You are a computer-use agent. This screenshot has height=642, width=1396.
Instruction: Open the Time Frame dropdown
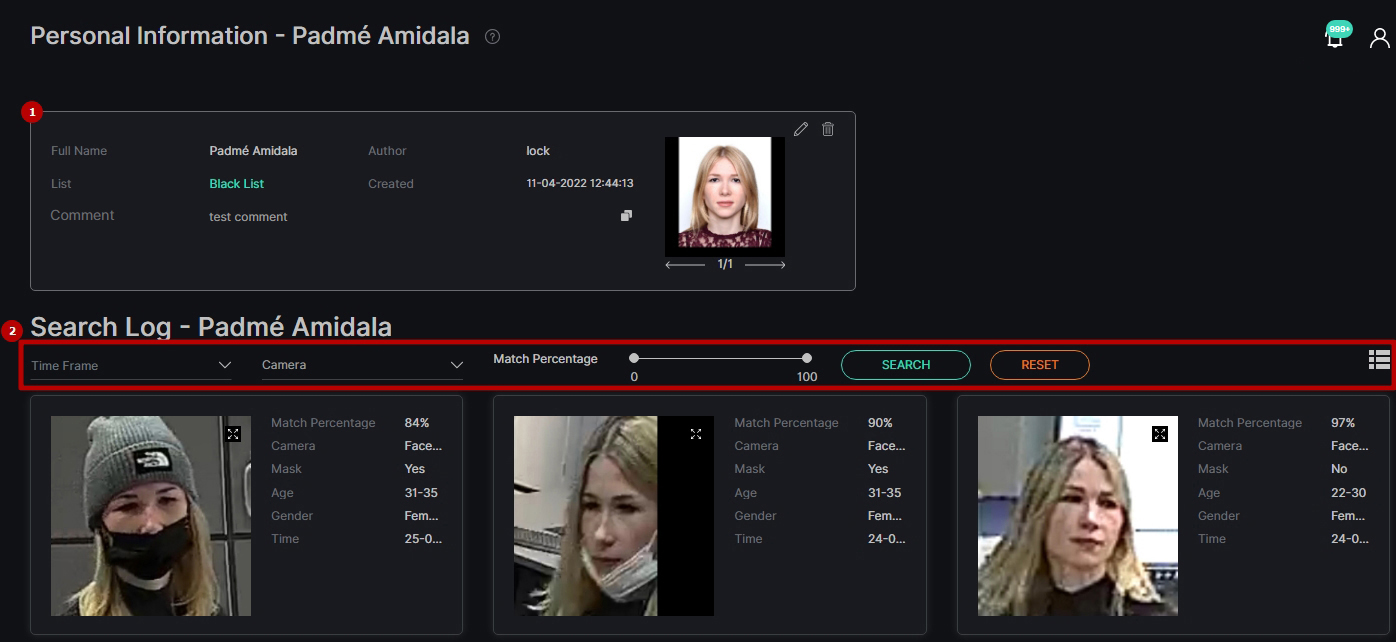tap(131, 366)
